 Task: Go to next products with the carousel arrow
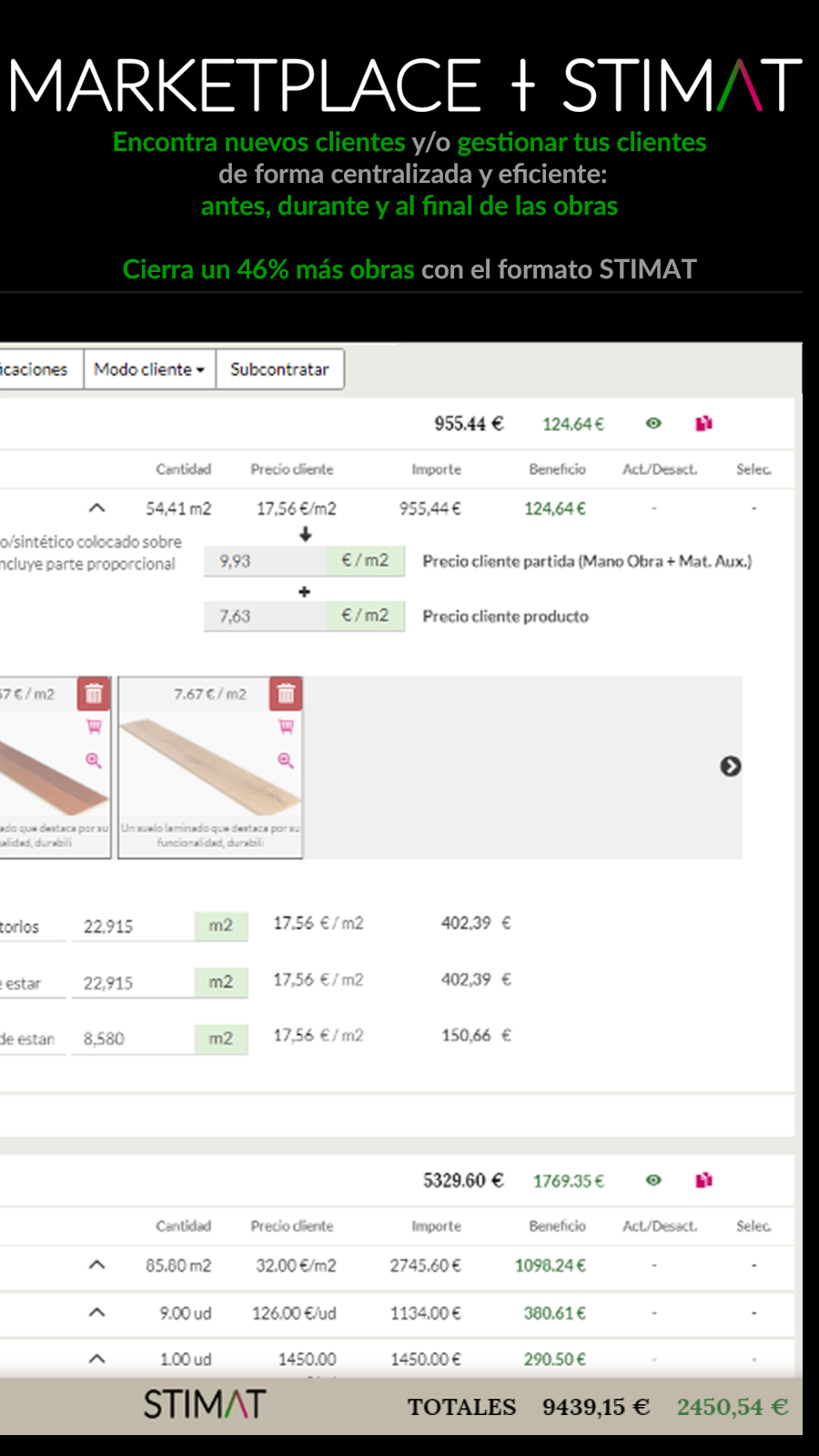pos(731,766)
